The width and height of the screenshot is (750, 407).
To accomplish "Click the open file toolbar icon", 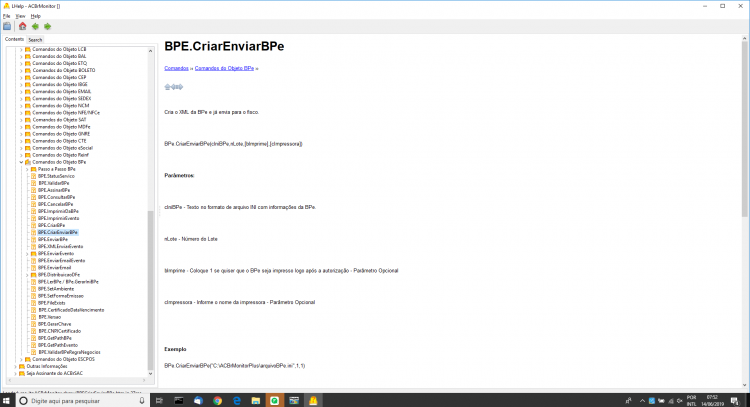I will pyautogui.click(x=7, y=26).
